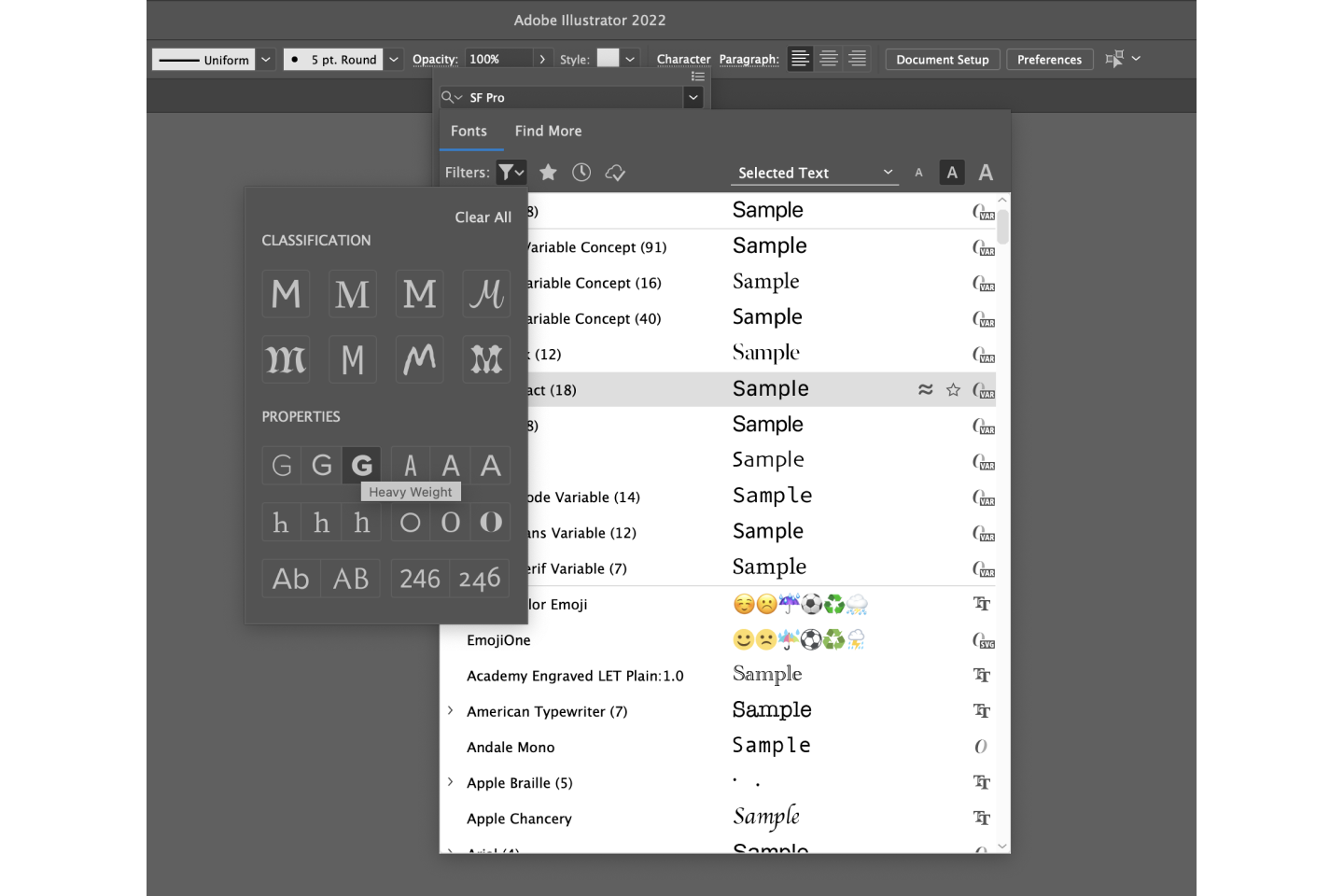The image size is (1344, 896).
Task: Select the Andale Mono font
Action: coord(511,748)
